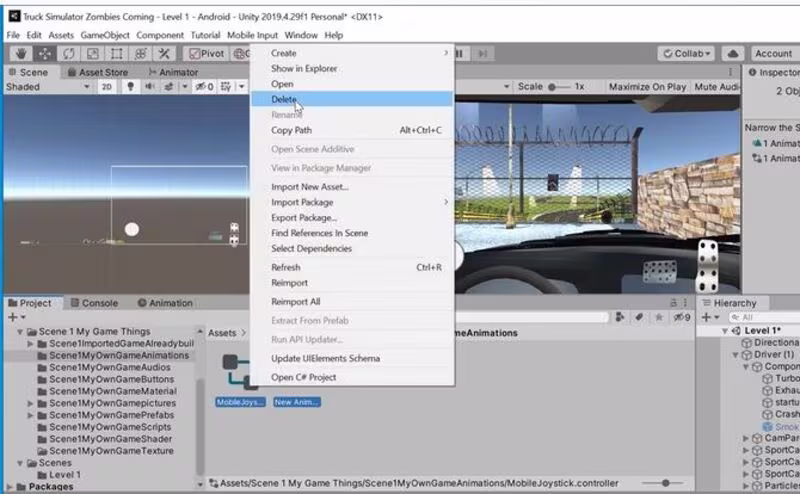Image resolution: width=800 pixels, height=494 pixels.
Task: Click Assets breadcrumb in Project panel
Action: (222, 333)
